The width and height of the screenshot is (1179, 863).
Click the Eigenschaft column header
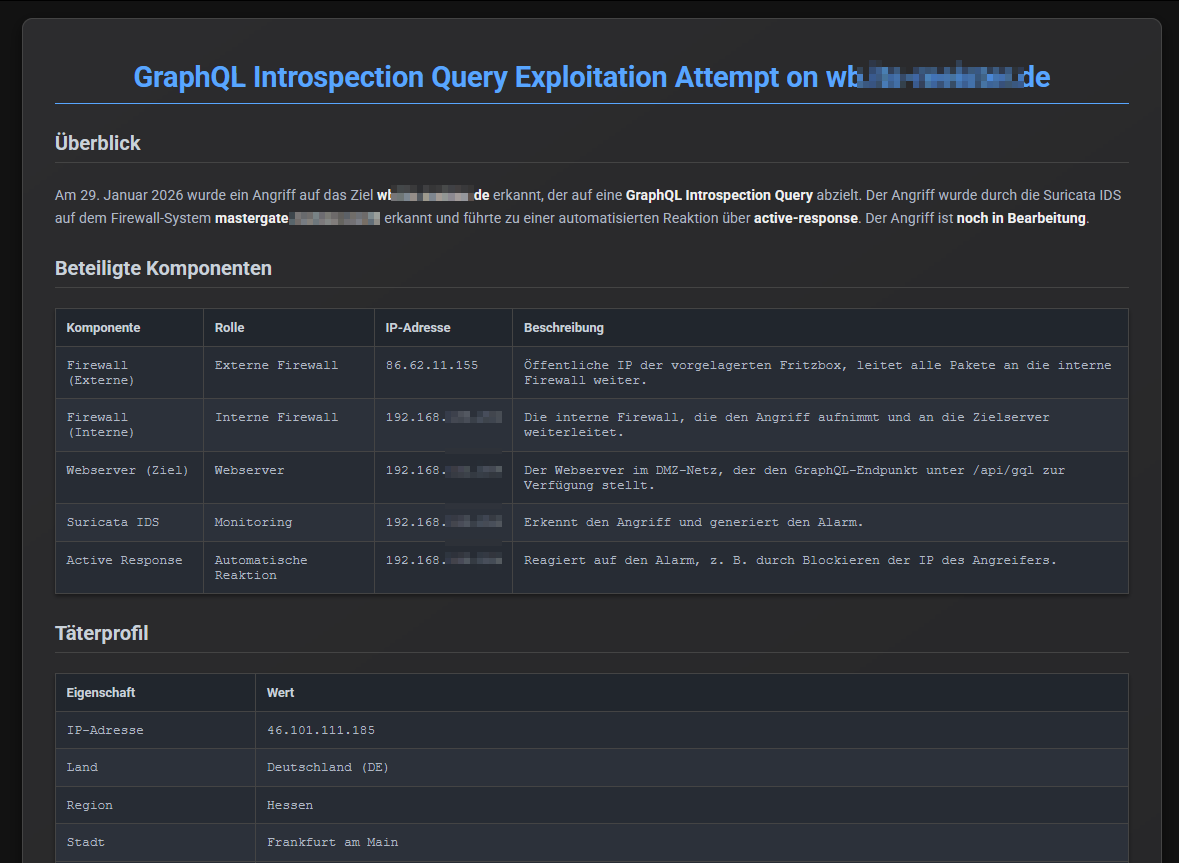pyautogui.click(x=100, y=692)
